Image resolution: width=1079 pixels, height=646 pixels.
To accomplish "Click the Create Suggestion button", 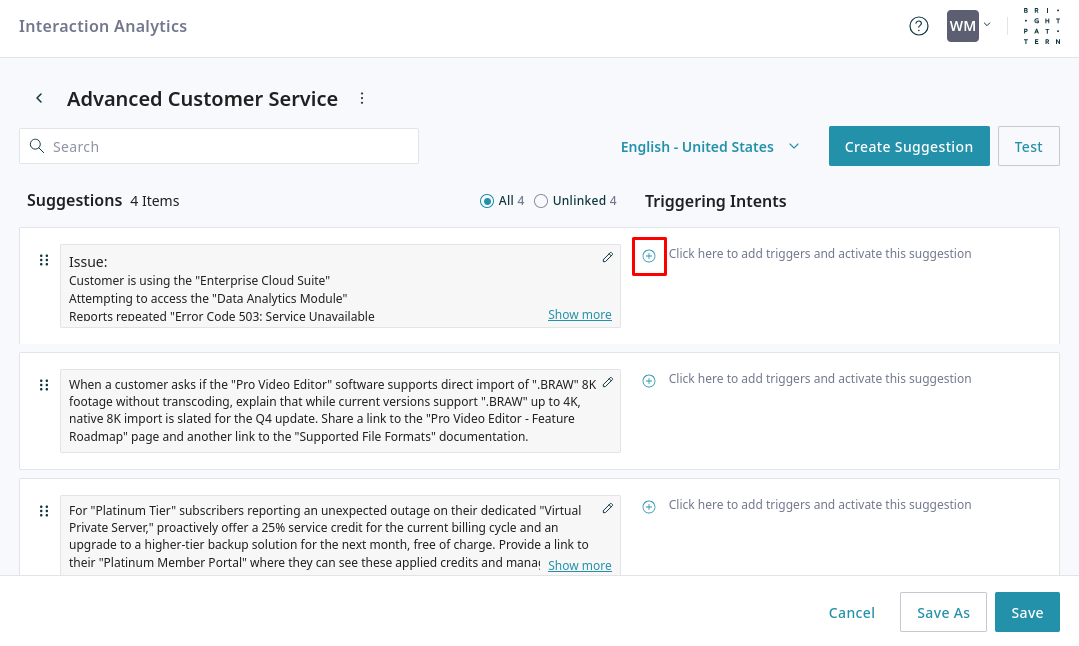I will click(908, 147).
